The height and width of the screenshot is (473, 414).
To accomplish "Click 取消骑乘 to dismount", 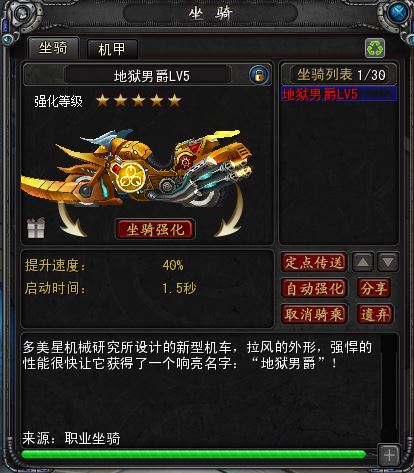I will (x=314, y=314).
